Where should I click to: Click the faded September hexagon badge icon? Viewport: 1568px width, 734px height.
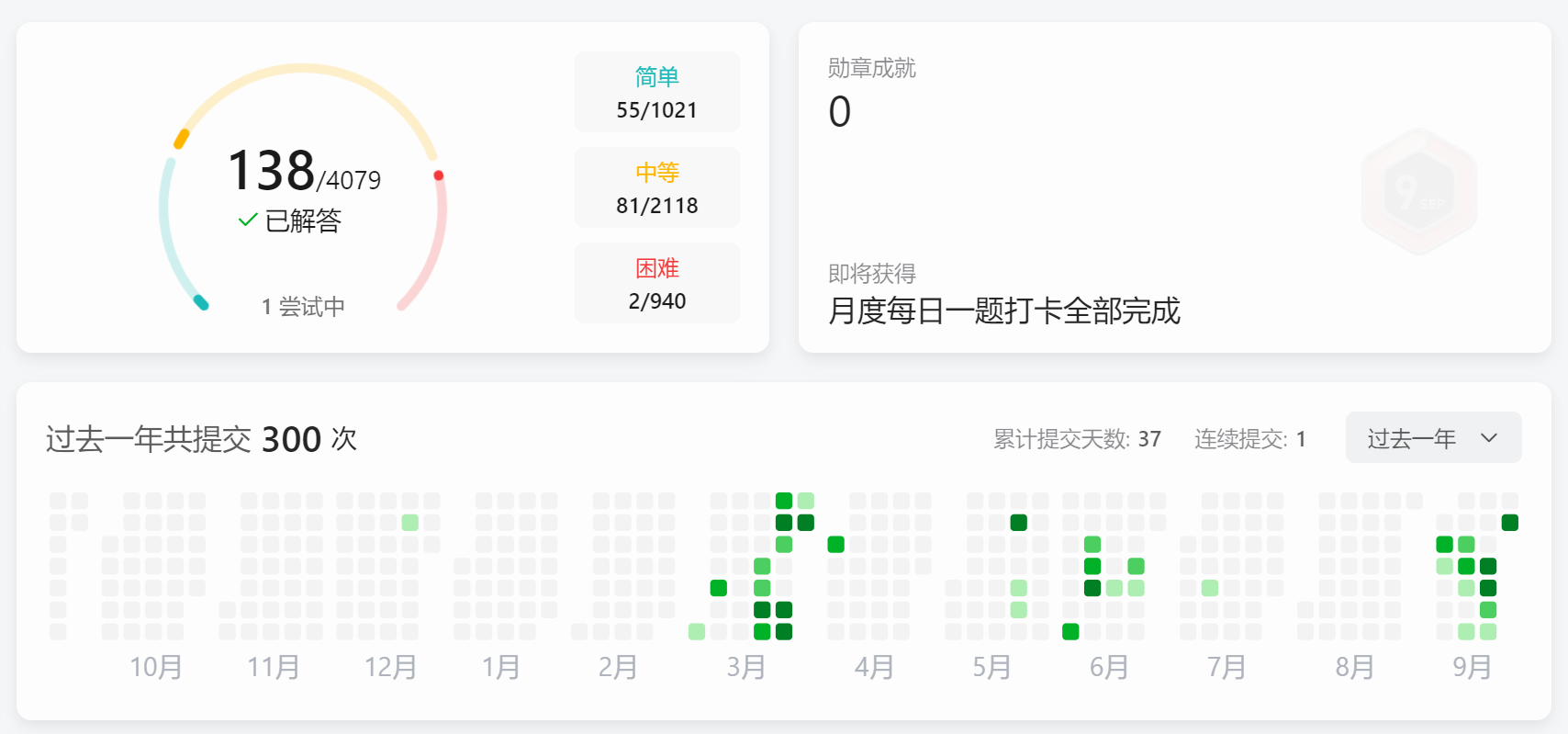(1418, 192)
